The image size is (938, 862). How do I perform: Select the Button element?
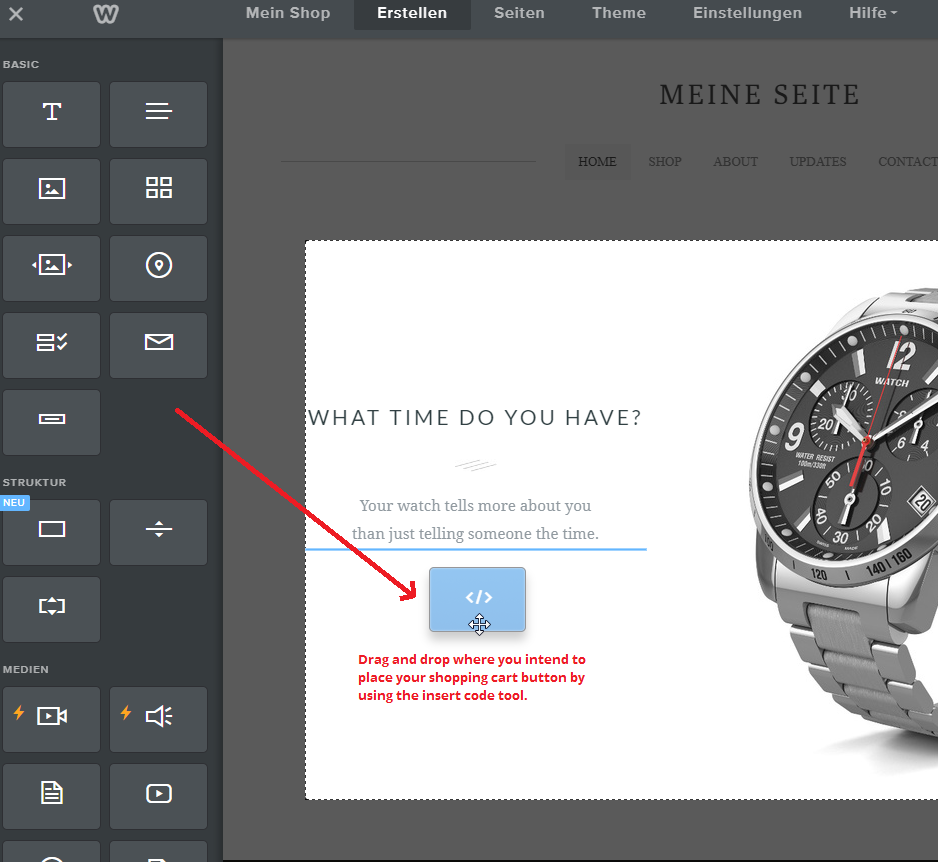pos(51,422)
